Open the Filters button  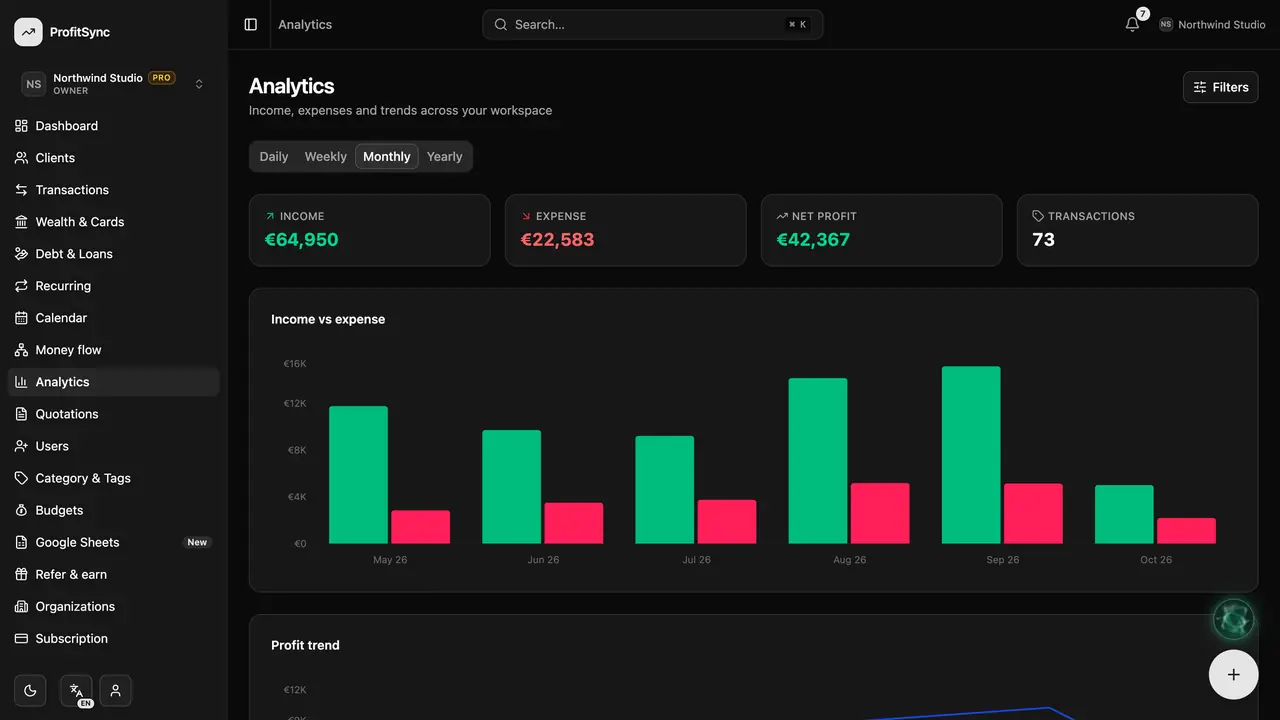point(1220,87)
